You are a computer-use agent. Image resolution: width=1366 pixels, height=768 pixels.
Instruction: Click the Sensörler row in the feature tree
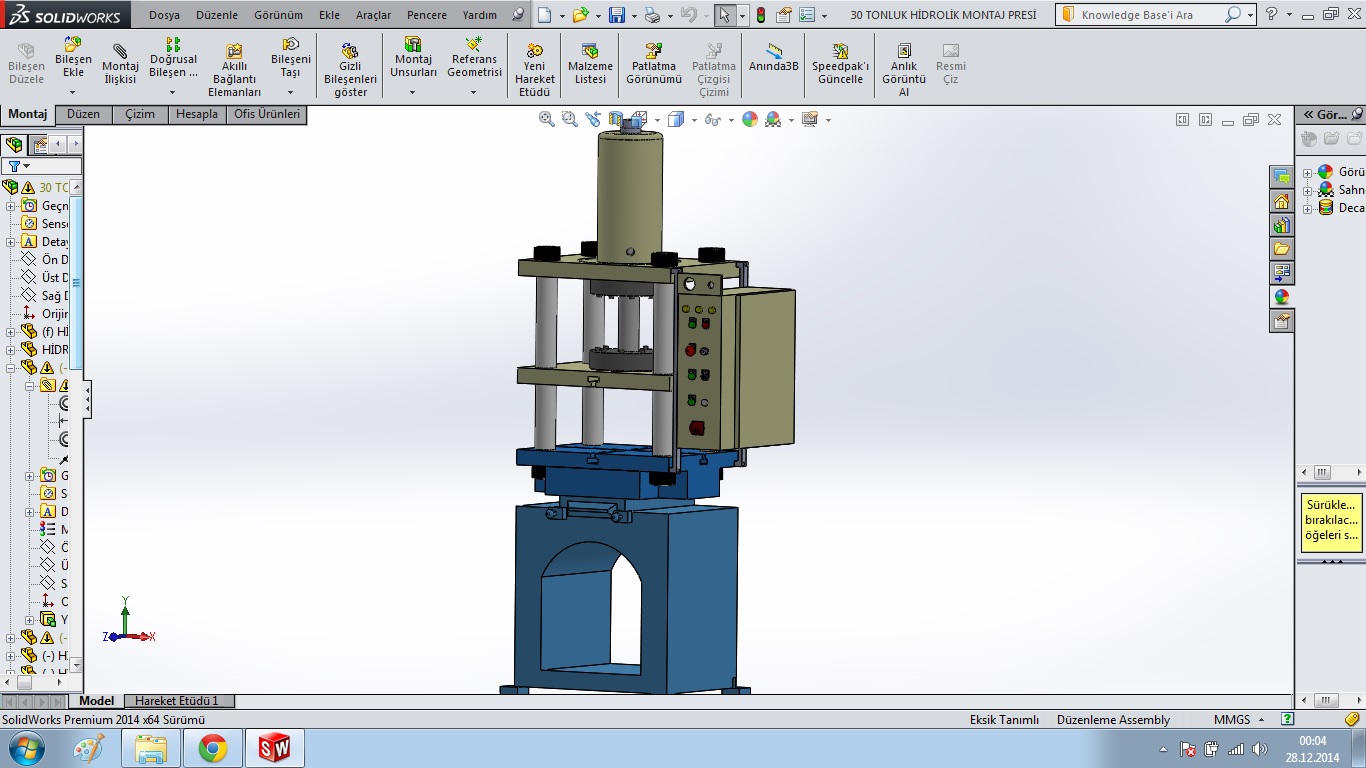pyautogui.click(x=45, y=224)
